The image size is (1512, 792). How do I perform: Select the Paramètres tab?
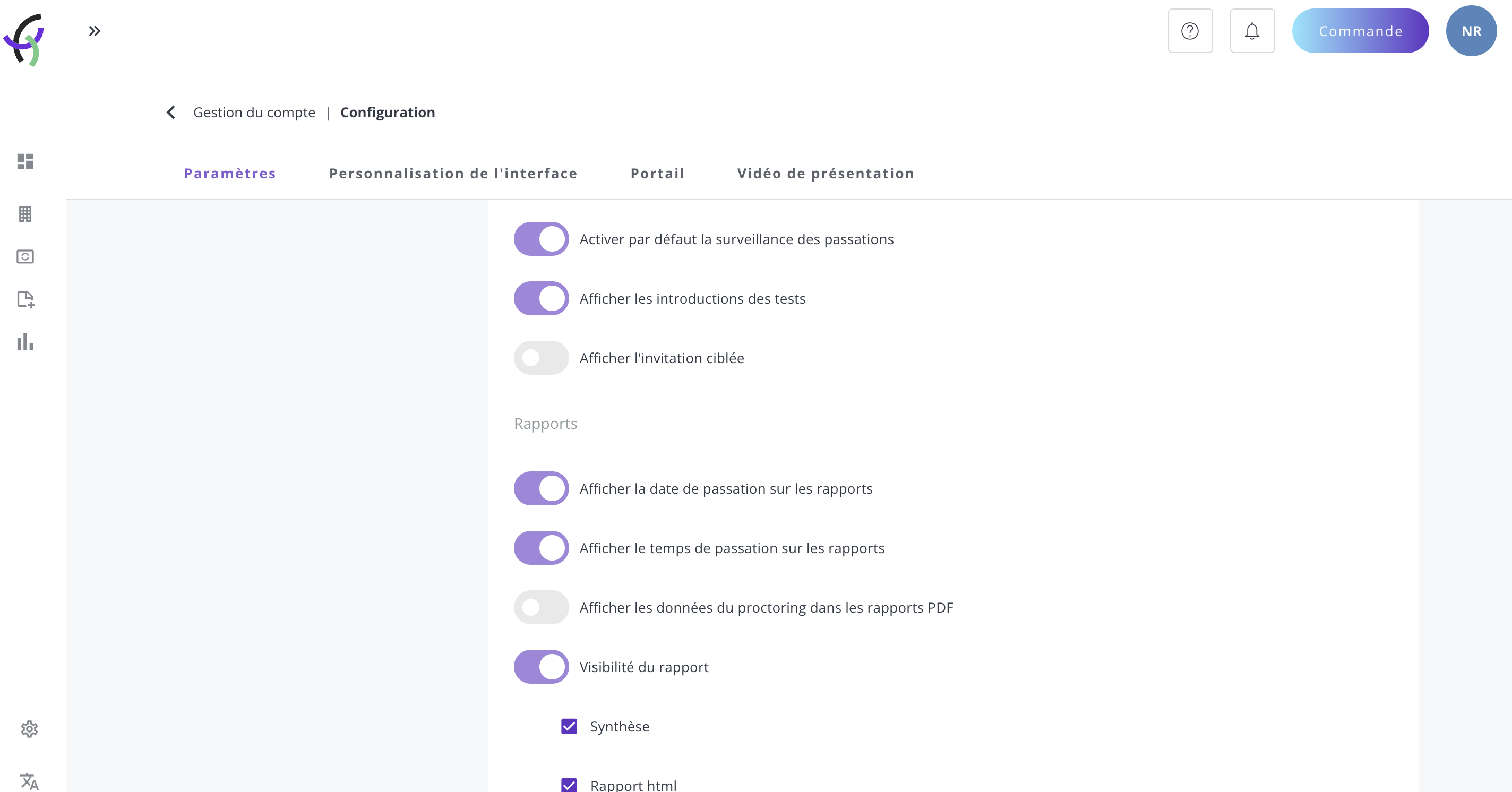pos(230,174)
